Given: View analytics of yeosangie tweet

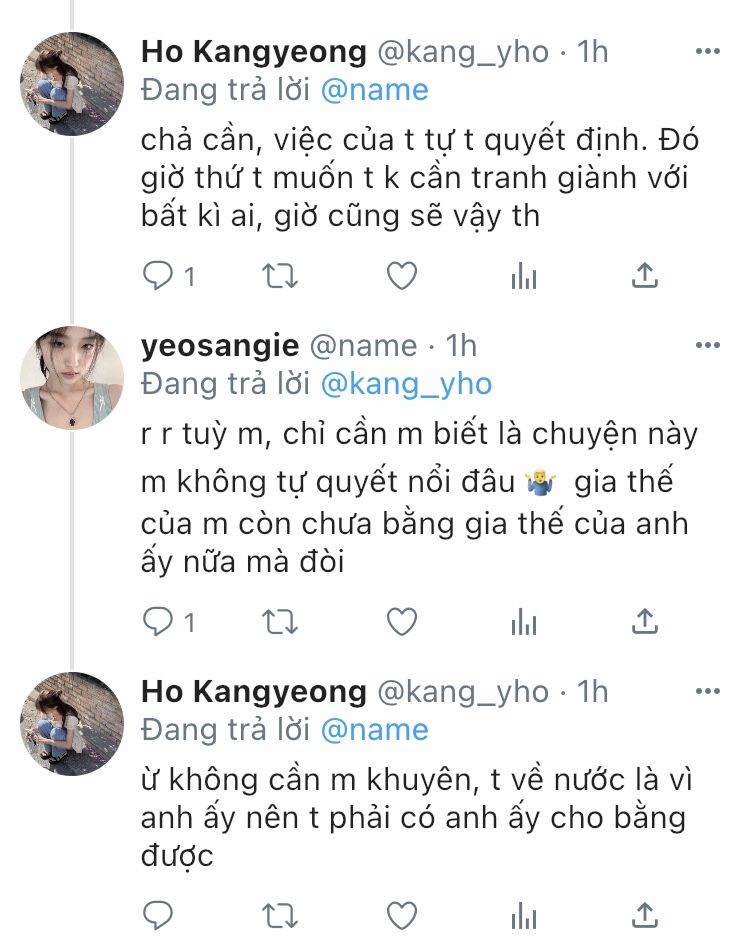Looking at the screenshot, I should tap(524, 622).
